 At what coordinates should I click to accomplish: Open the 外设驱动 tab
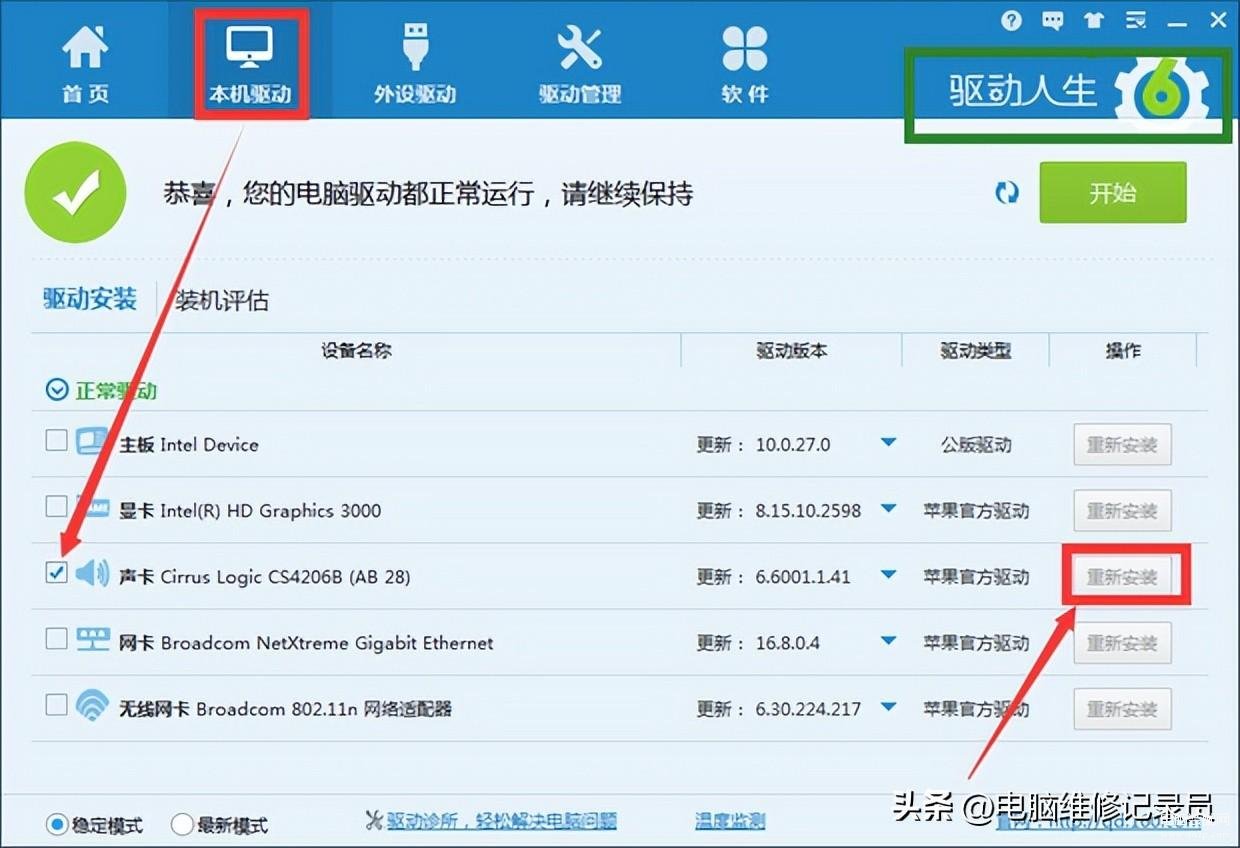(414, 63)
